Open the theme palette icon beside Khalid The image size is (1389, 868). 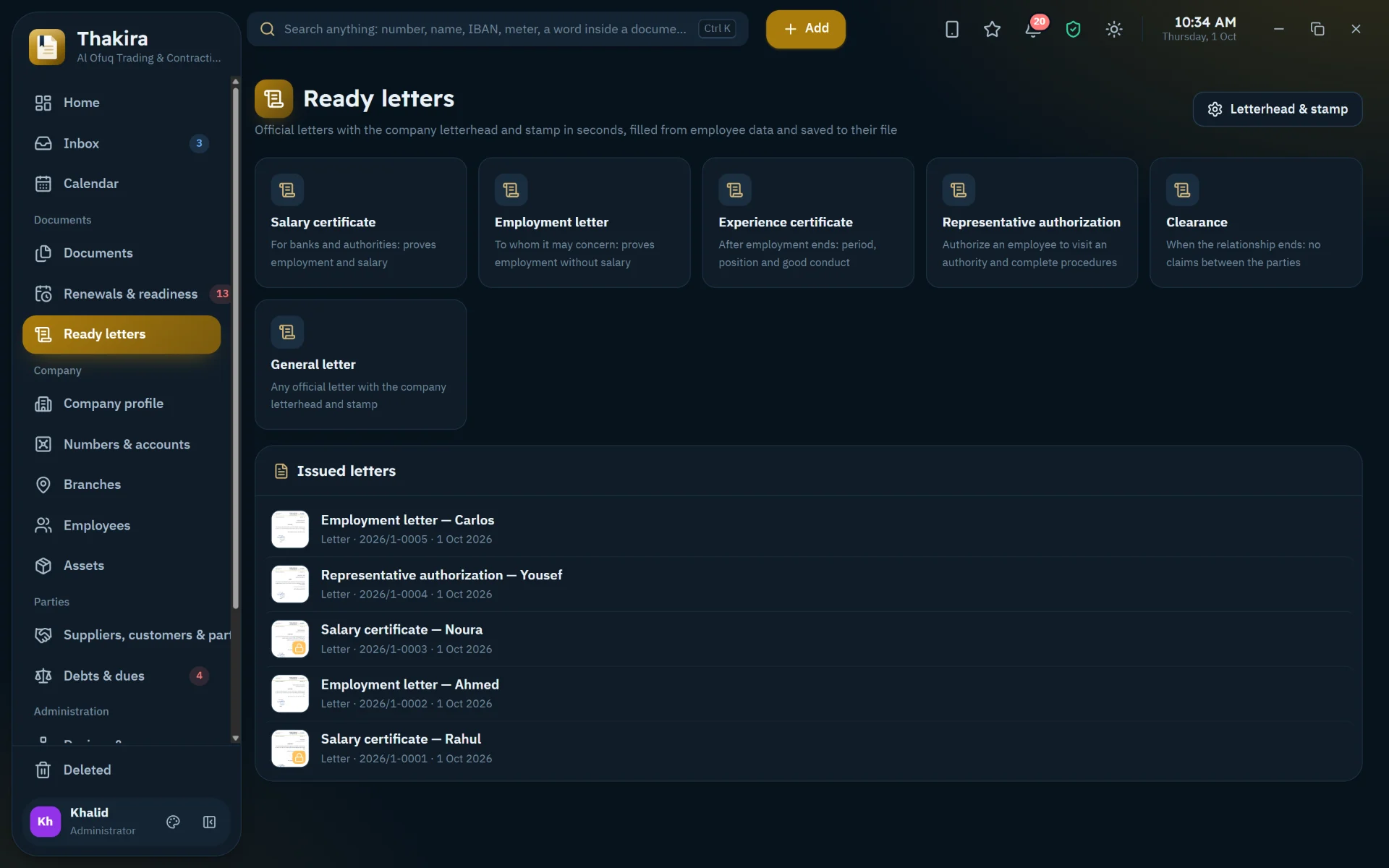click(x=173, y=822)
